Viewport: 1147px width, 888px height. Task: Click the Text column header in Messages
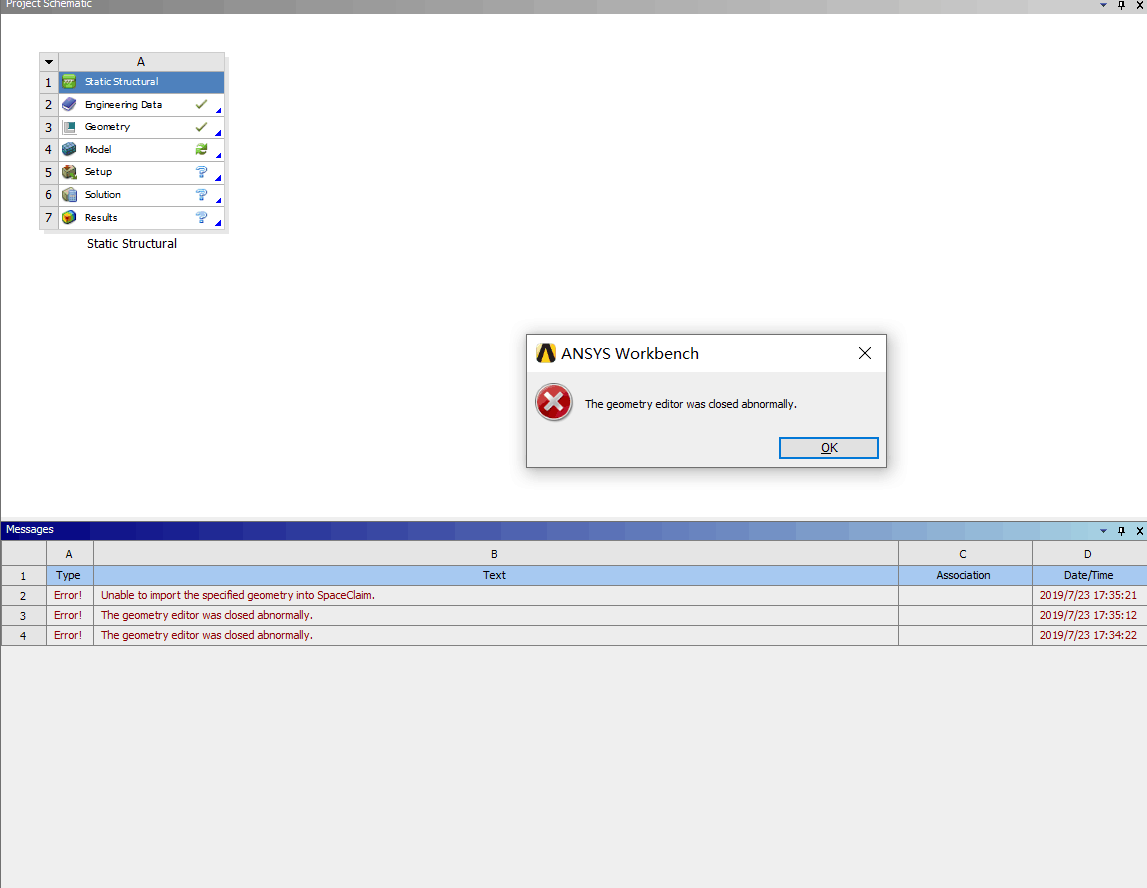(x=495, y=575)
